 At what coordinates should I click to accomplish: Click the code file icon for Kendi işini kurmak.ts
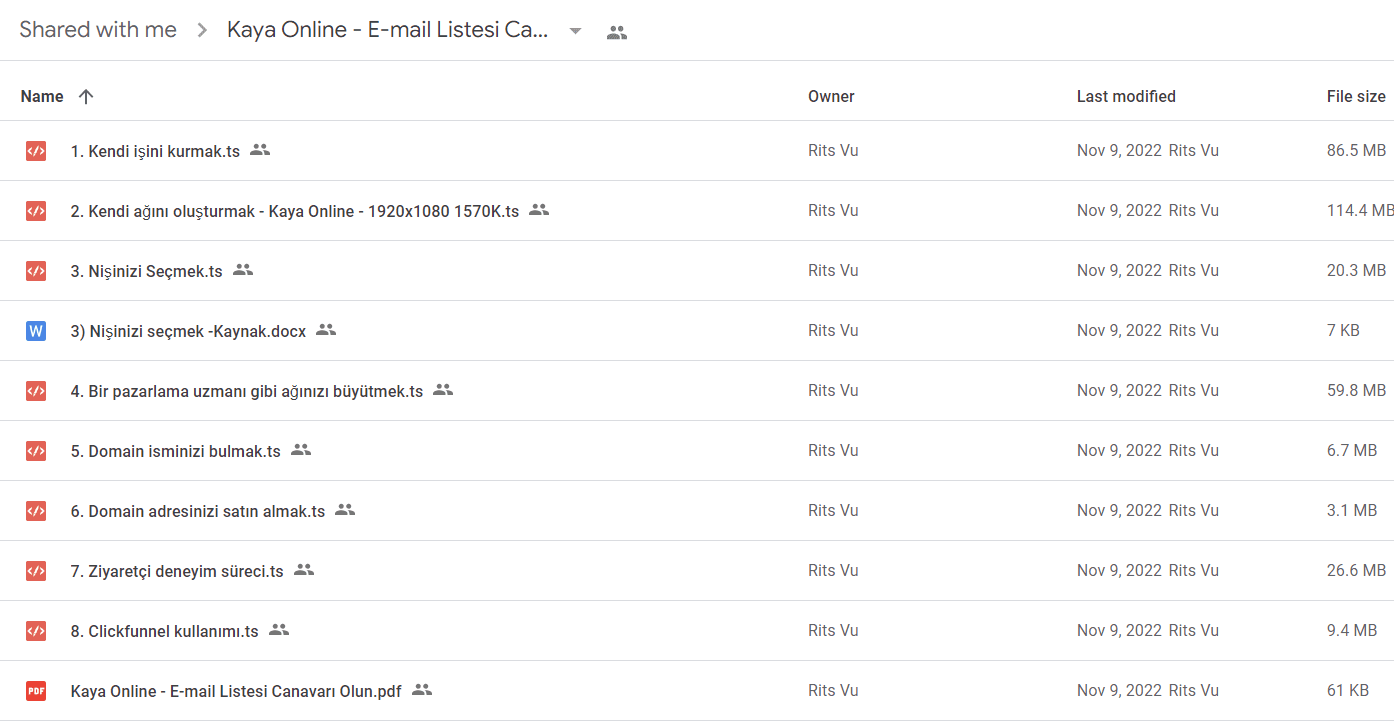(36, 151)
